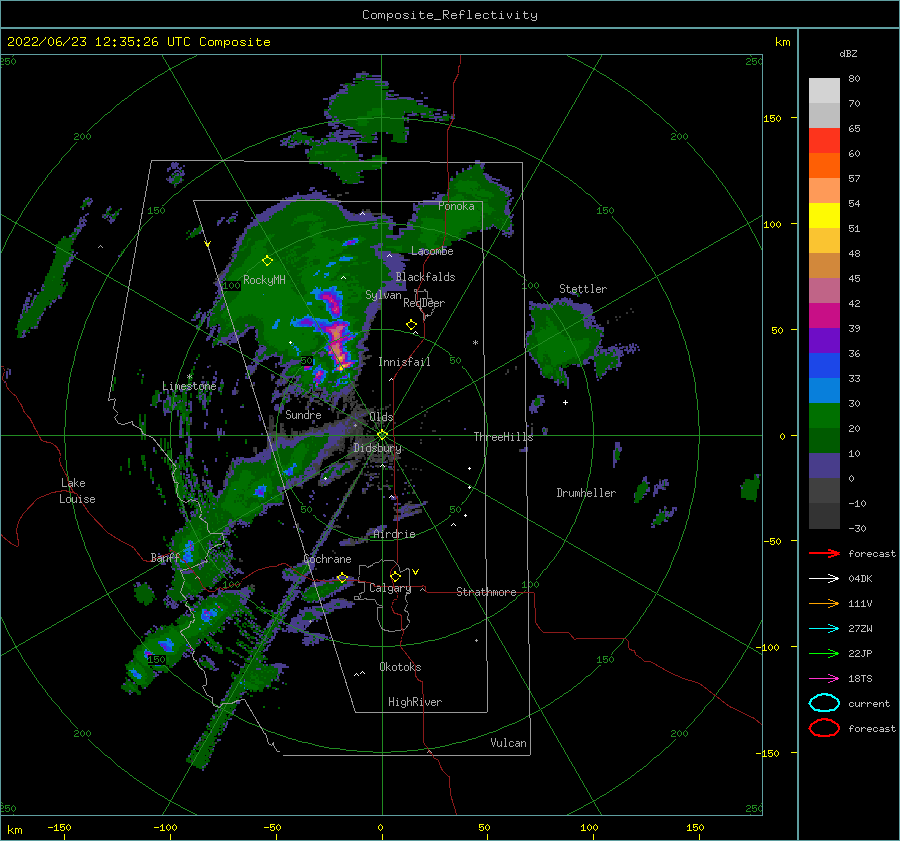Click the Composite_Reflectivity title
900x841 pixels.
450,15
